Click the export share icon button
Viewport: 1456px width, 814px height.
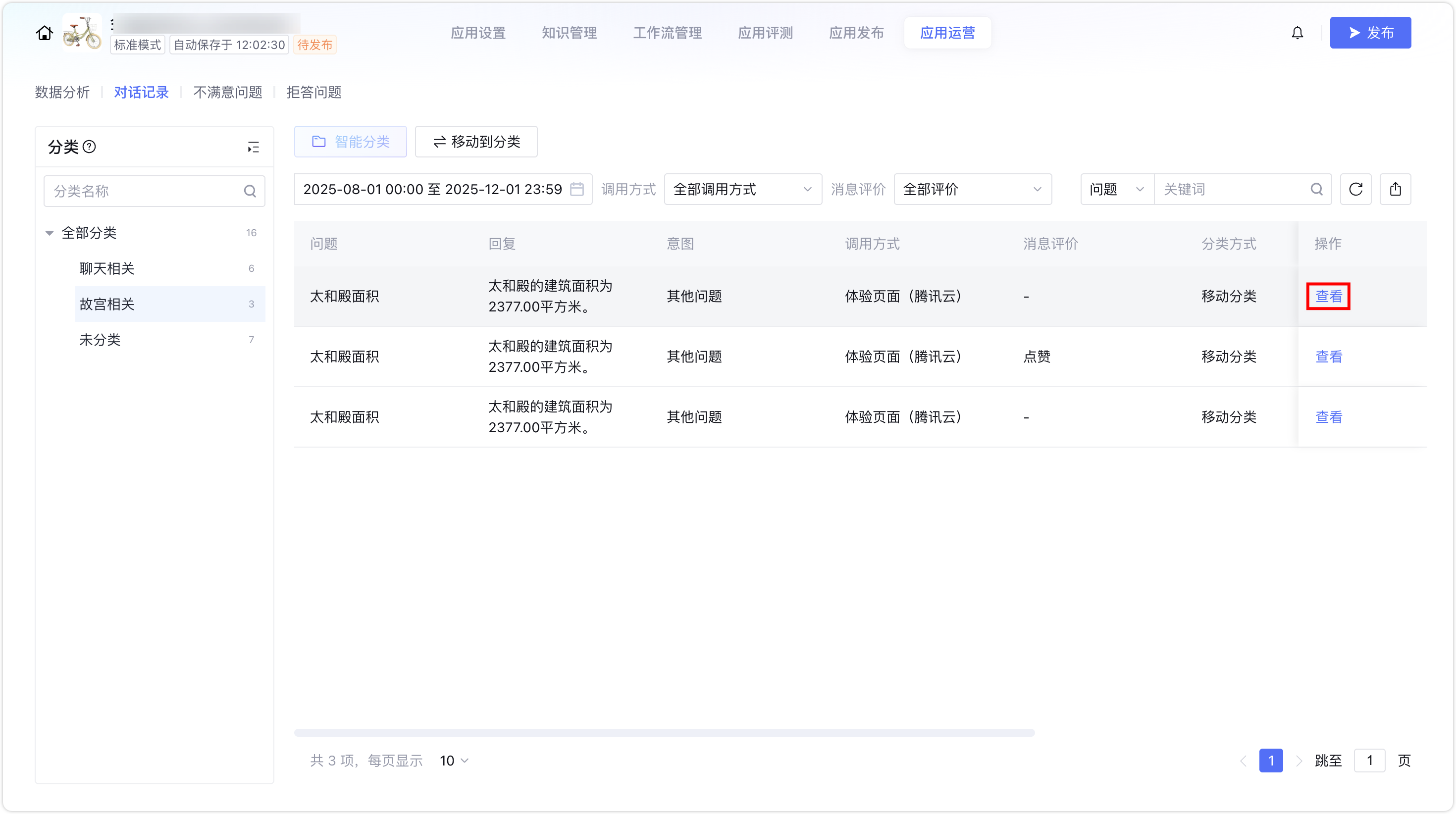point(1395,189)
